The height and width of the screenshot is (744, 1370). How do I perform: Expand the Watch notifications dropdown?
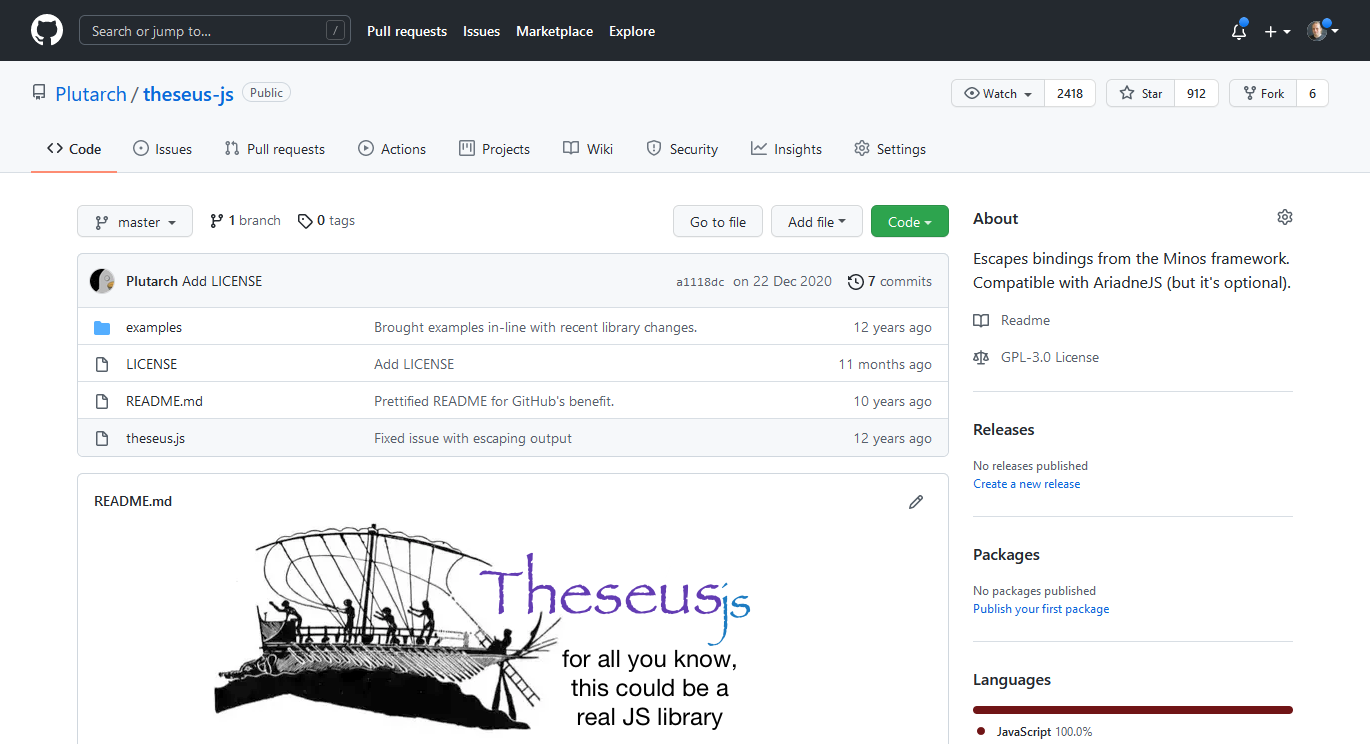998,94
